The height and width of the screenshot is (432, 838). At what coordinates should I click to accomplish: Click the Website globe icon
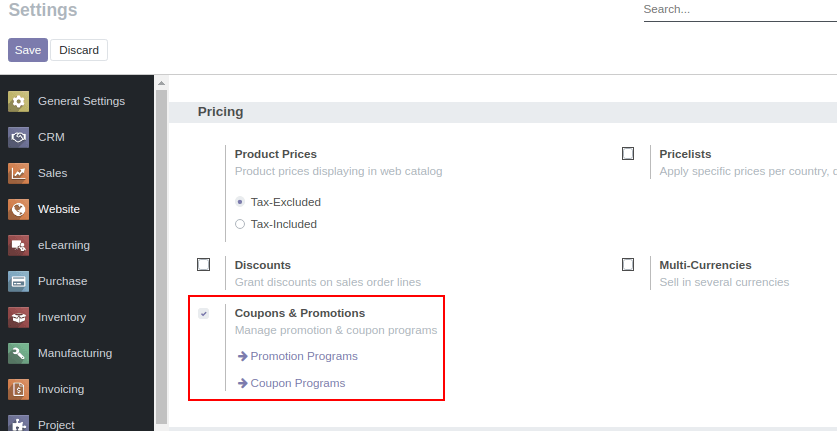coord(18,209)
